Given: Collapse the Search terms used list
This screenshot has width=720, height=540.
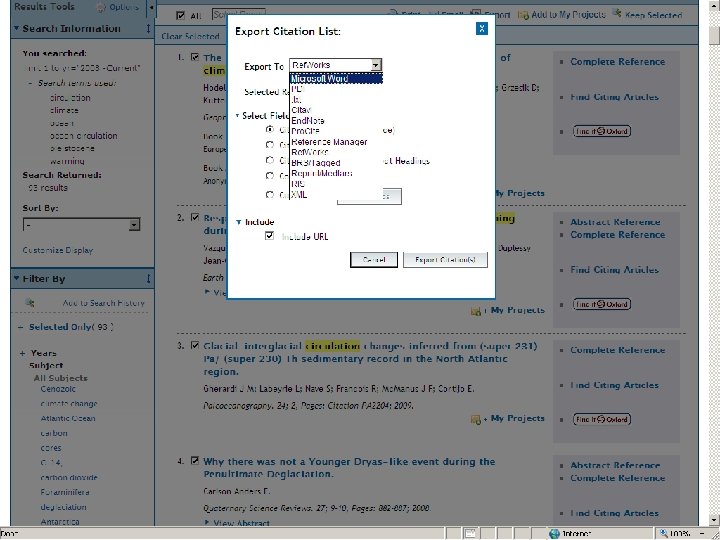Looking at the screenshot, I should [30, 84].
